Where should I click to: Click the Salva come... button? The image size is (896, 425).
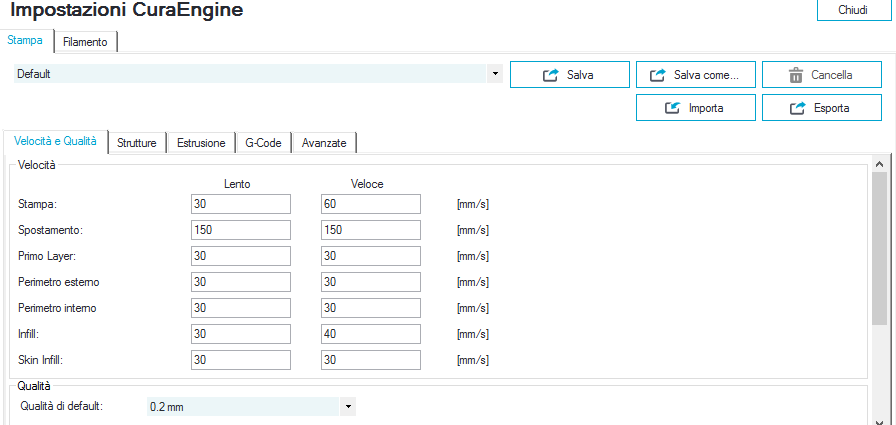694,75
